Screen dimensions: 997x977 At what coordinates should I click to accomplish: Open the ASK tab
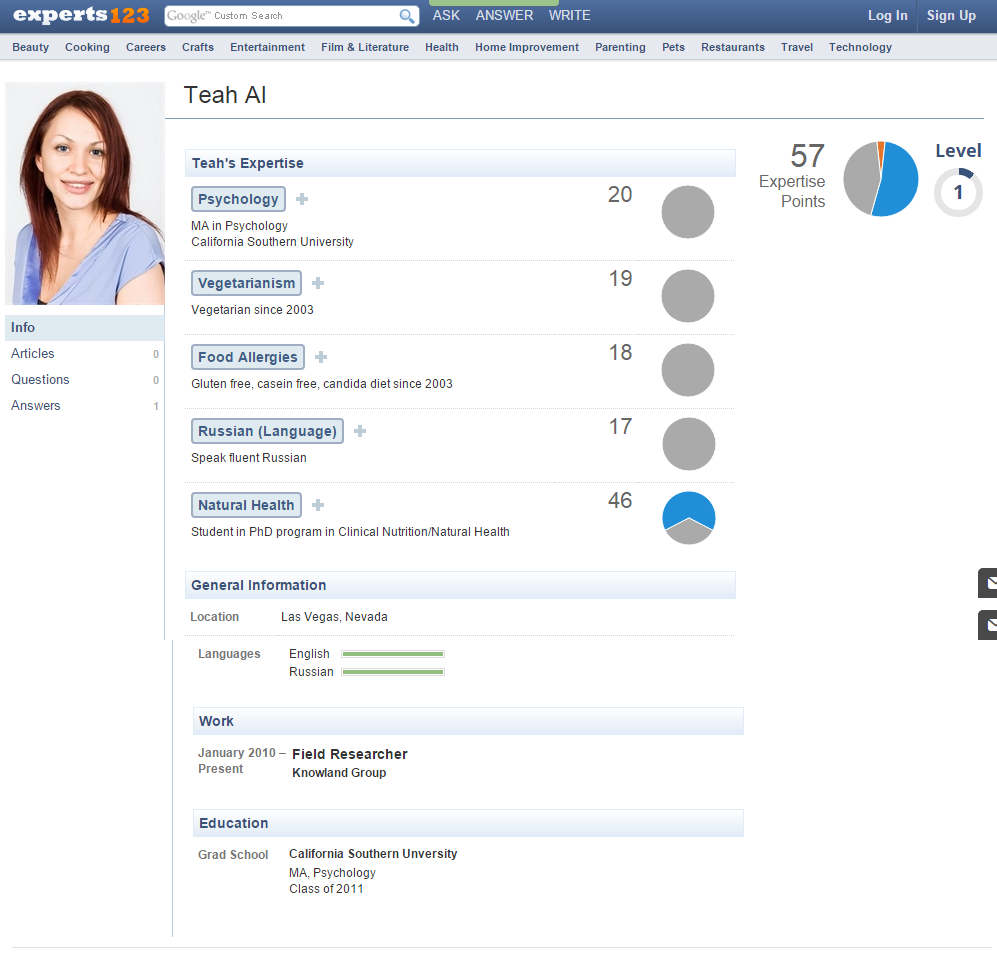446,15
